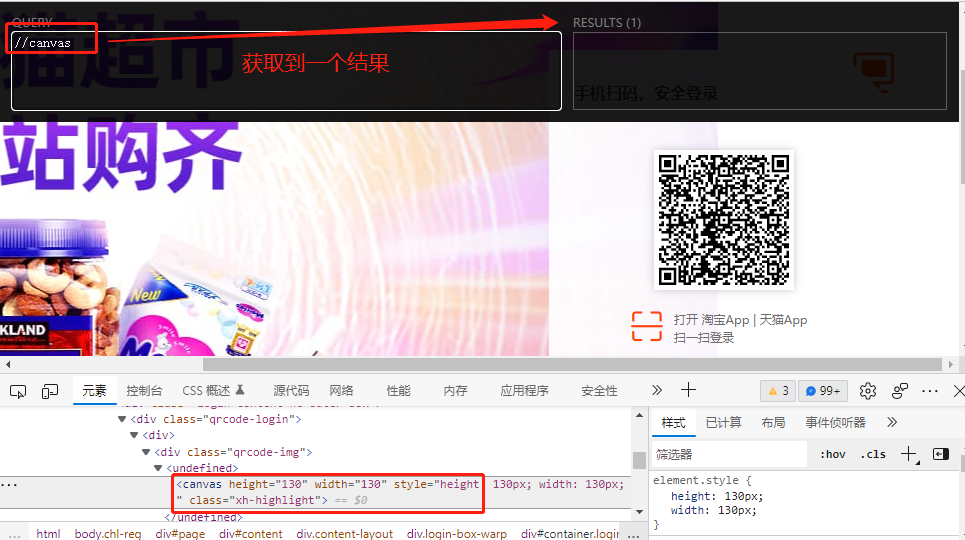Screen dimensions: 965x540
Task: Open the 安全性 tab
Action: click(599, 391)
